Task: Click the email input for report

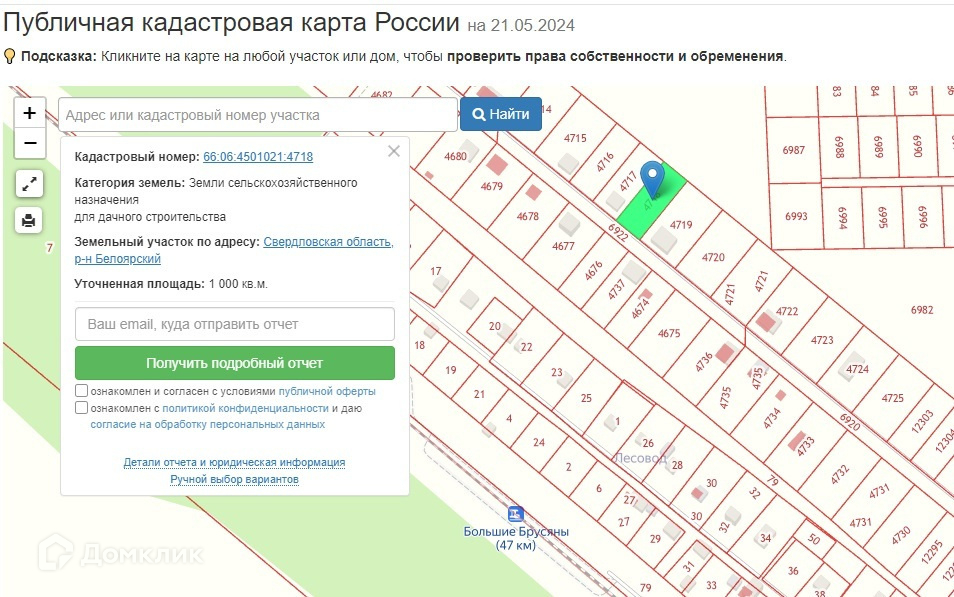Action: click(x=235, y=324)
